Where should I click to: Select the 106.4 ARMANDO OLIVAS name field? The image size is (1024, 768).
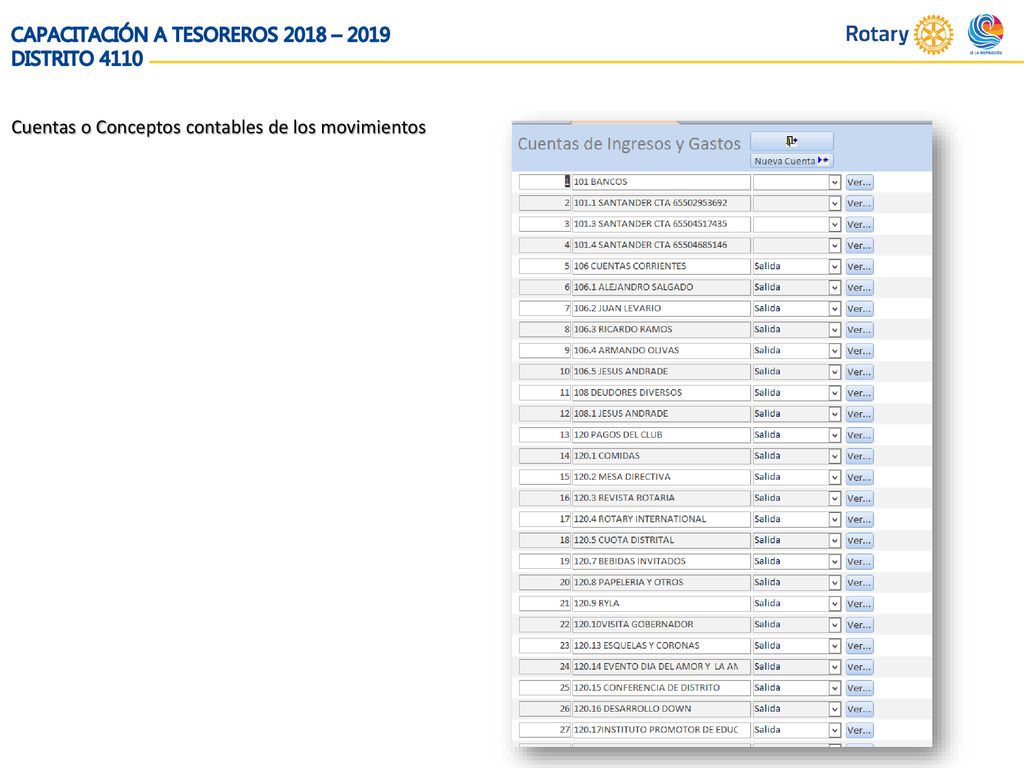coord(661,350)
